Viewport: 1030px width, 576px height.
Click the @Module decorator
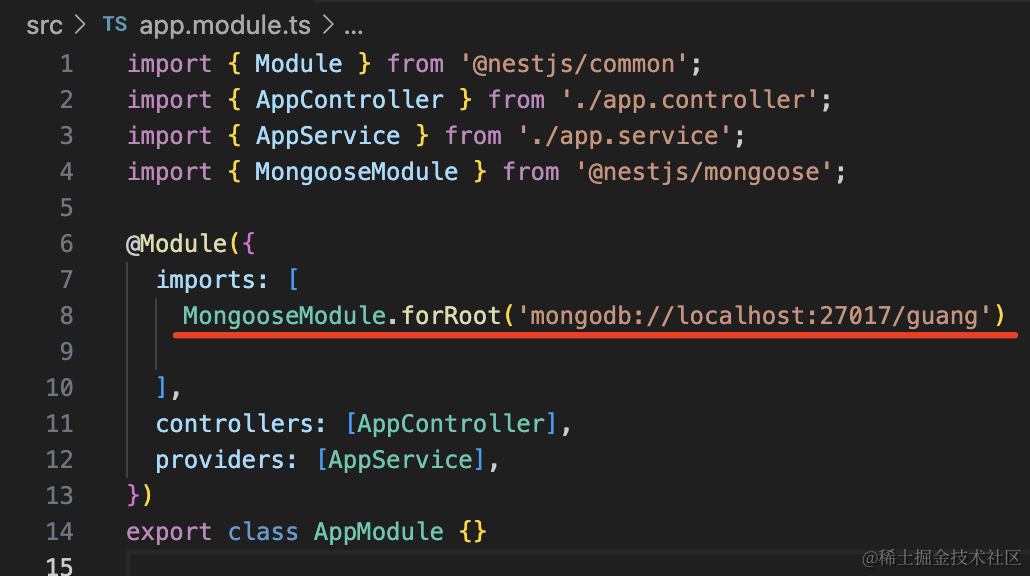pos(176,244)
